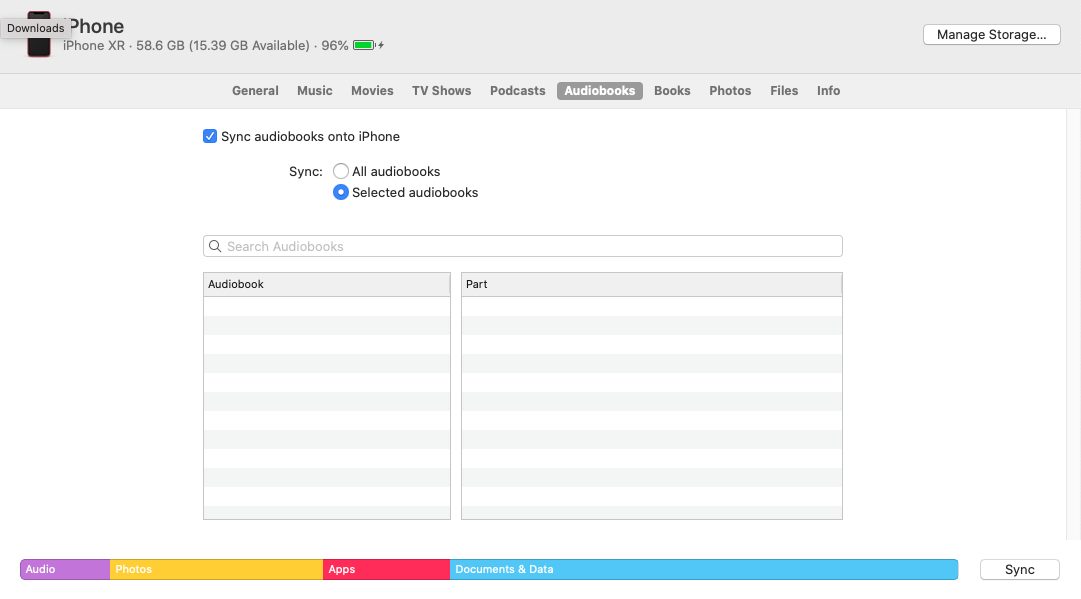Click the Sync: label text
The height and width of the screenshot is (599, 1081).
point(305,172)
